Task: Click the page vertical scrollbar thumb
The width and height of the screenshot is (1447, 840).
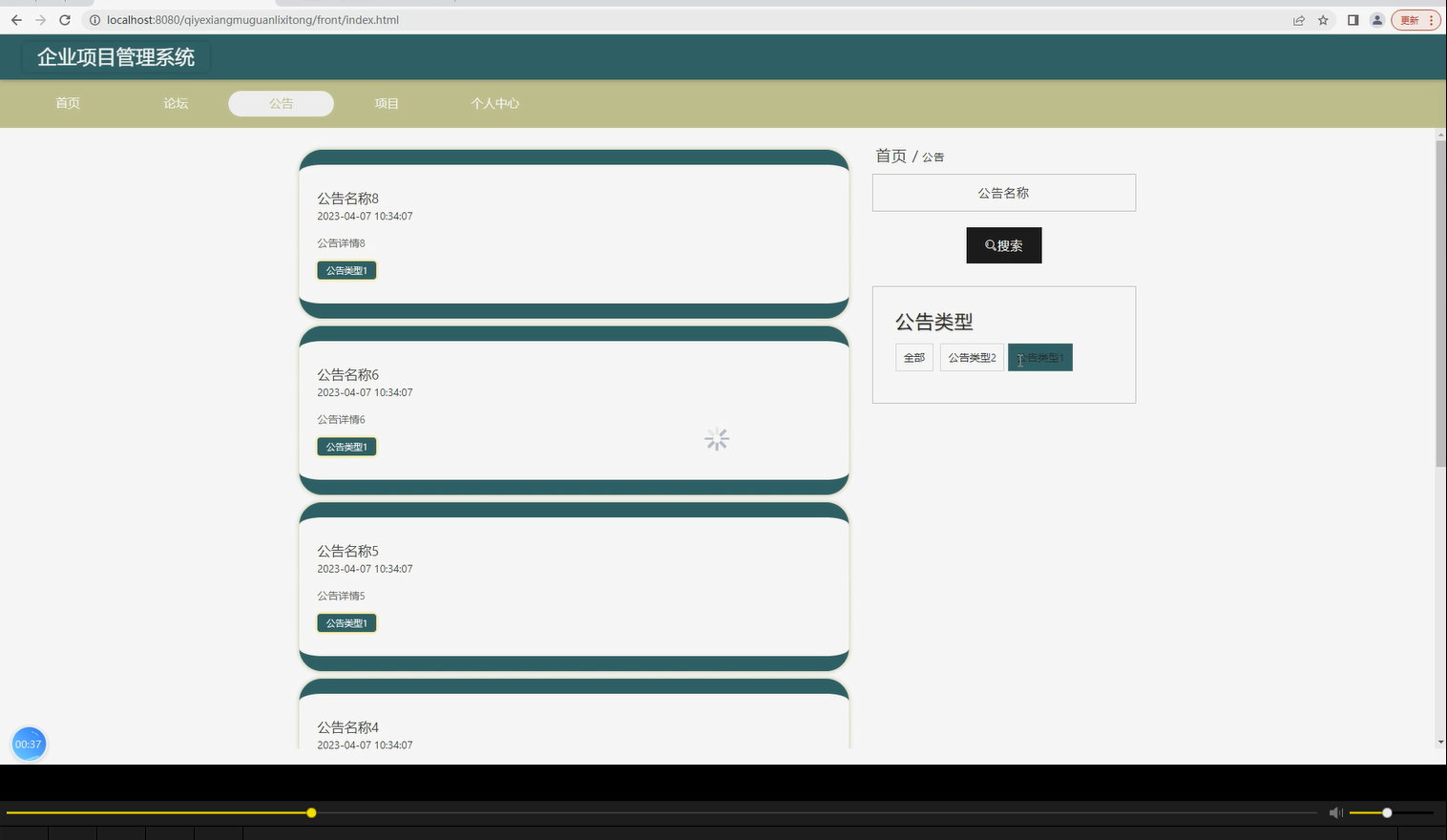Action: click(1440, 304)
